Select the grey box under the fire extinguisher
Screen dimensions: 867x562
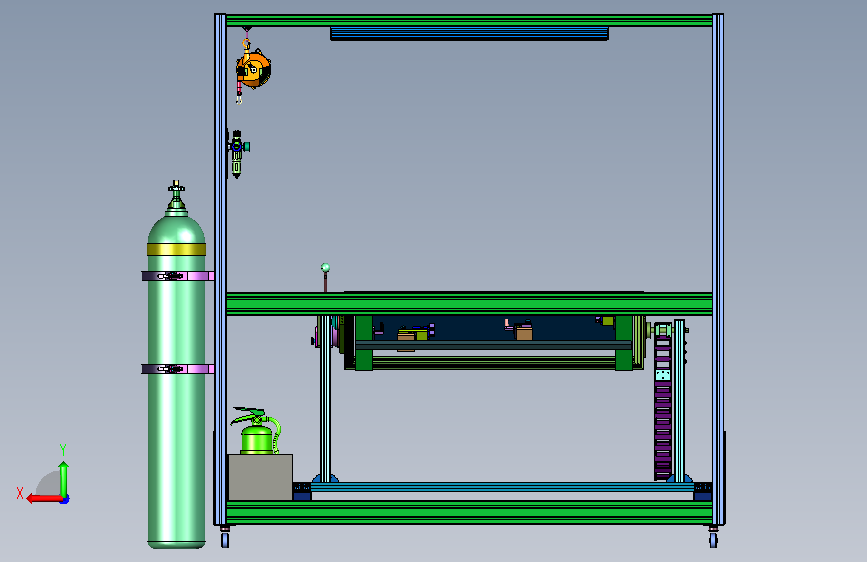(260, 477)
